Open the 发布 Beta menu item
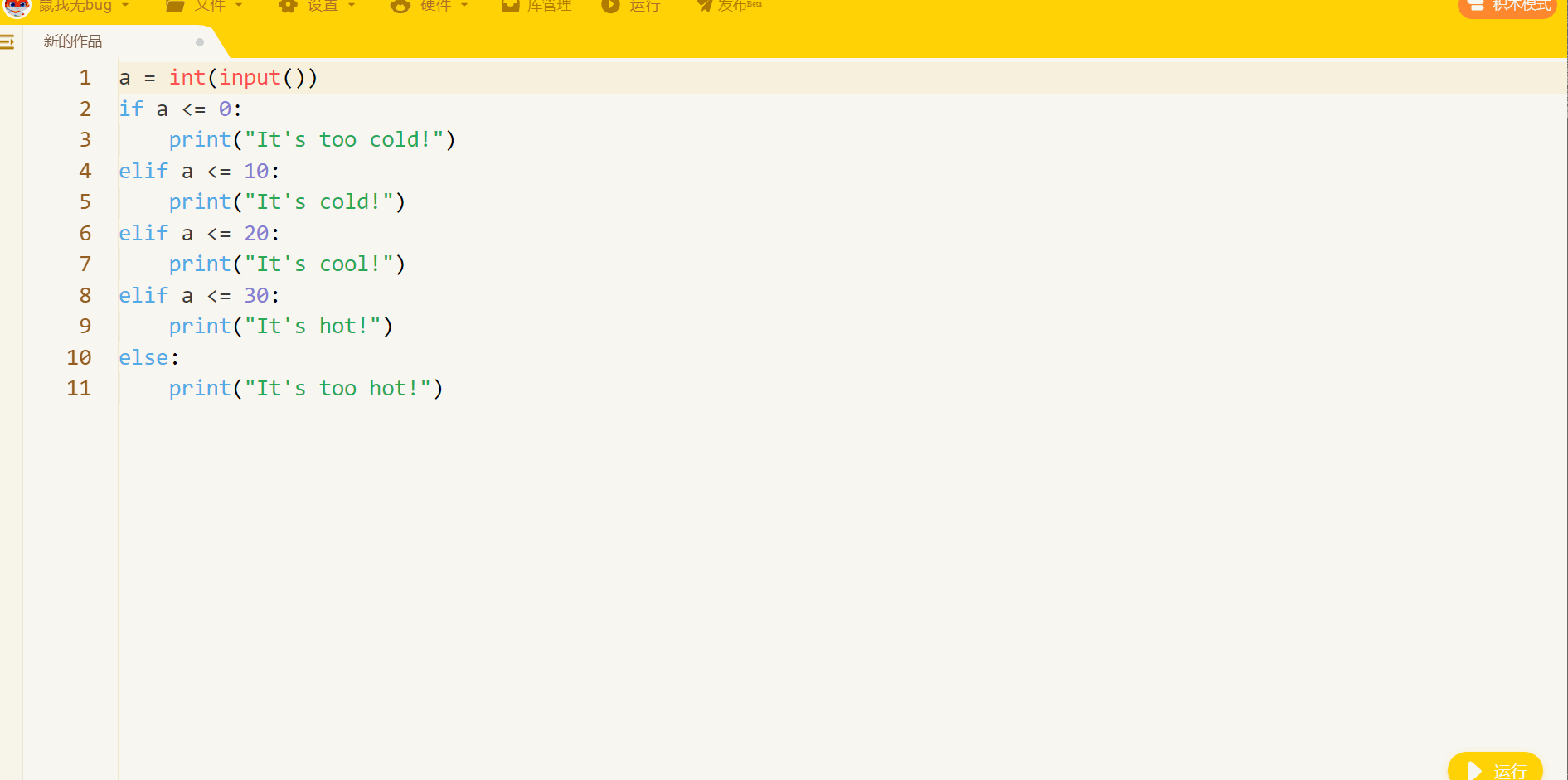 (740, 6)
